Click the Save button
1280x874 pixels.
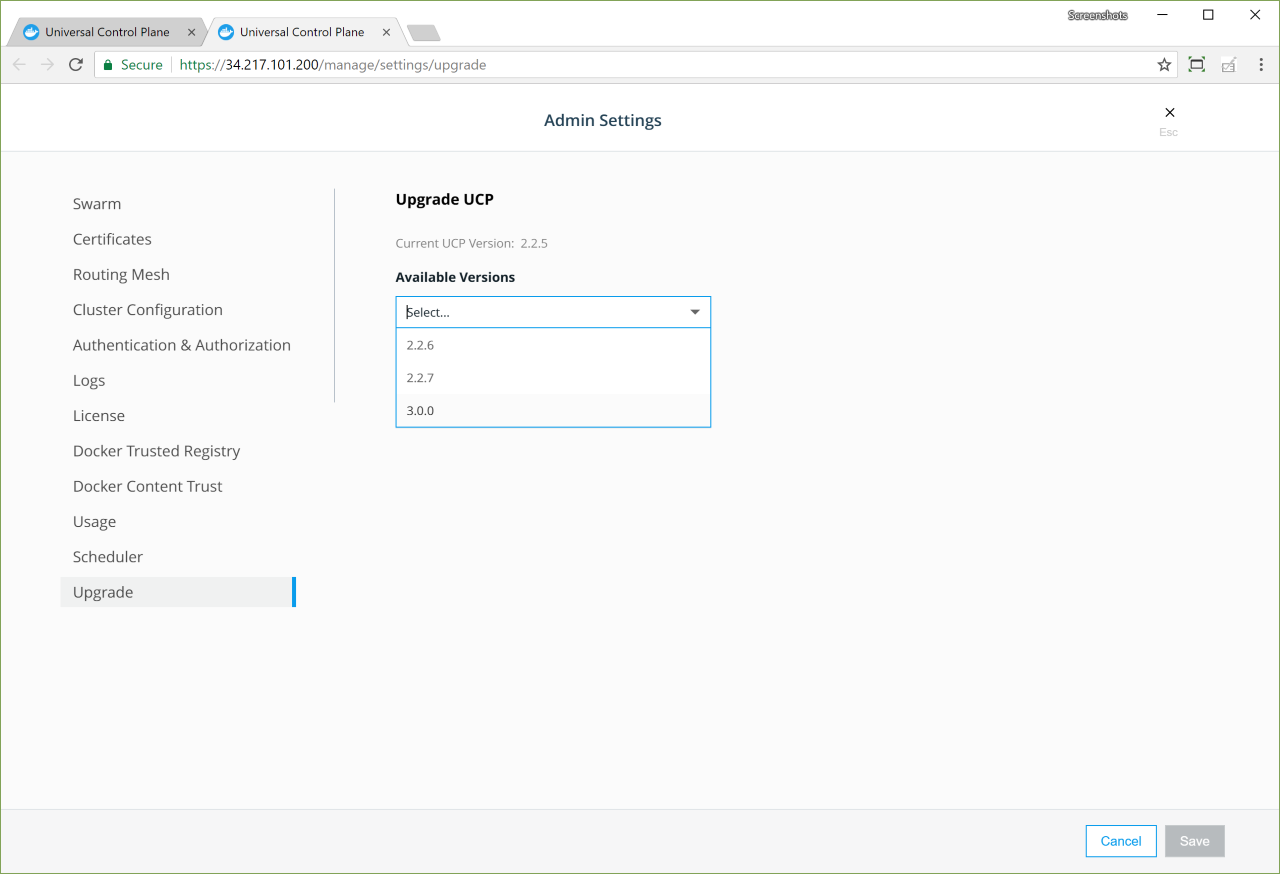[1194, 841]
